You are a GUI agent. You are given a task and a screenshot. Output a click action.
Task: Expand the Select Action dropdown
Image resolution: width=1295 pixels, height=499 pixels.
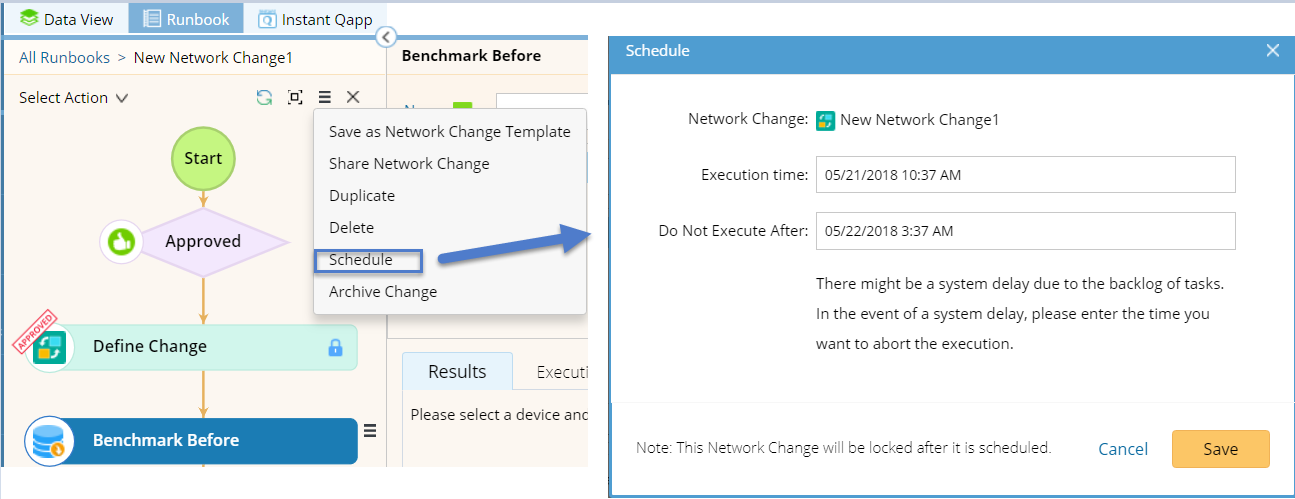(x=74, y=98)
